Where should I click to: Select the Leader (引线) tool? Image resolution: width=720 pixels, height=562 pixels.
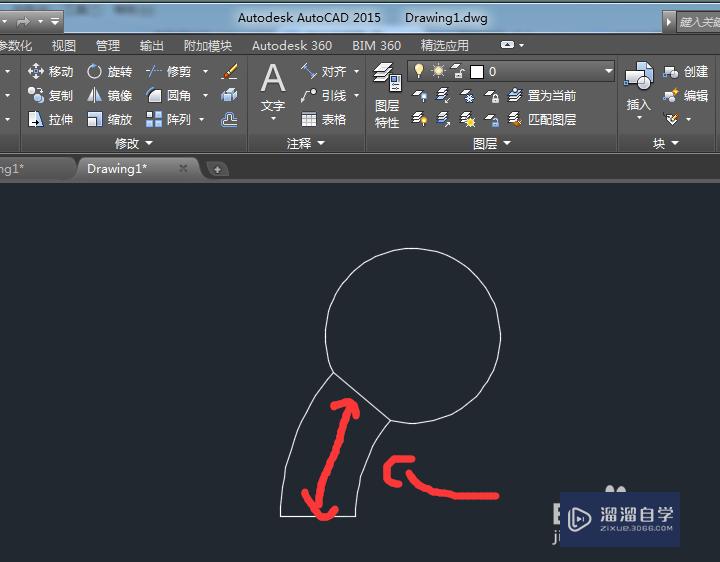pyautogui.click(x=323, y=95)
